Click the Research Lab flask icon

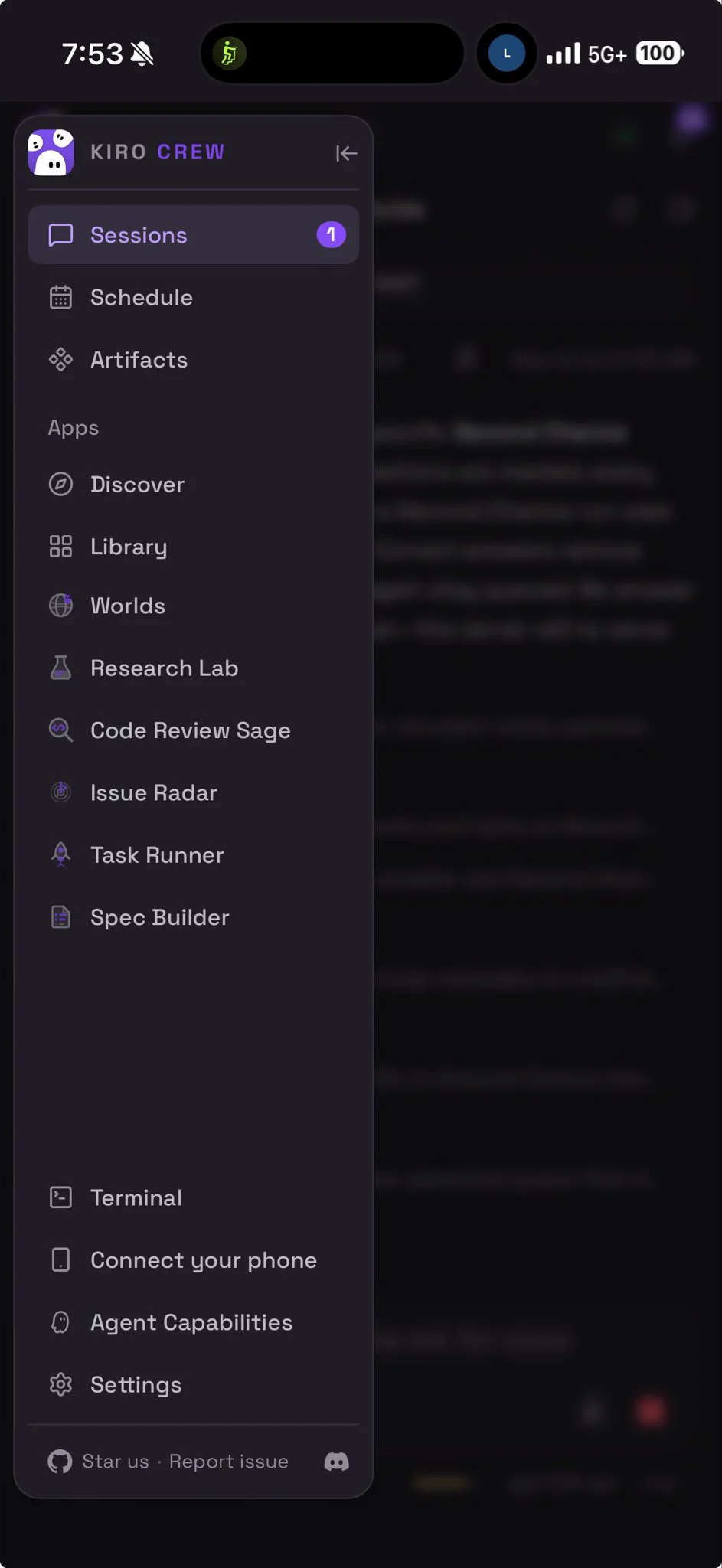(60, 668)
